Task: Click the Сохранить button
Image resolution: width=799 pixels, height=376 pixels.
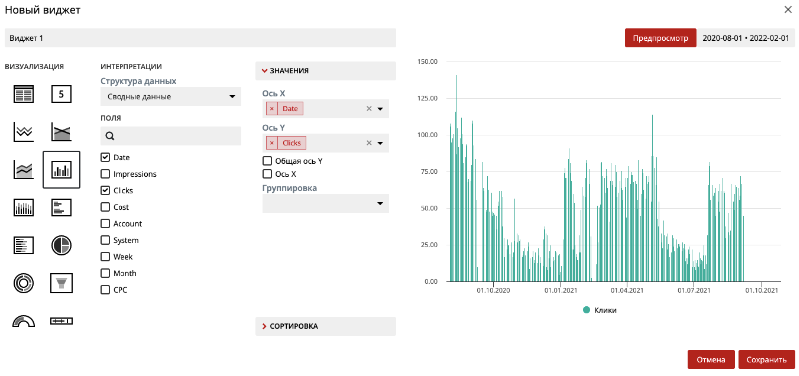Action: tap(766, 359)
